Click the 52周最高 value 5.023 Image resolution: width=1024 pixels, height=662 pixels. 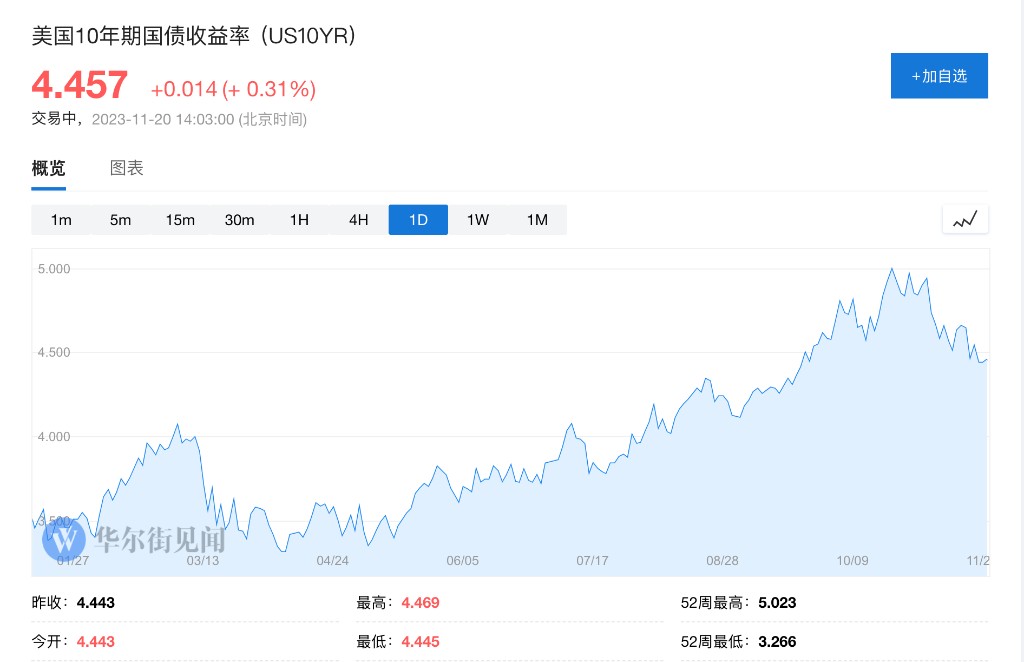[778, 603]
